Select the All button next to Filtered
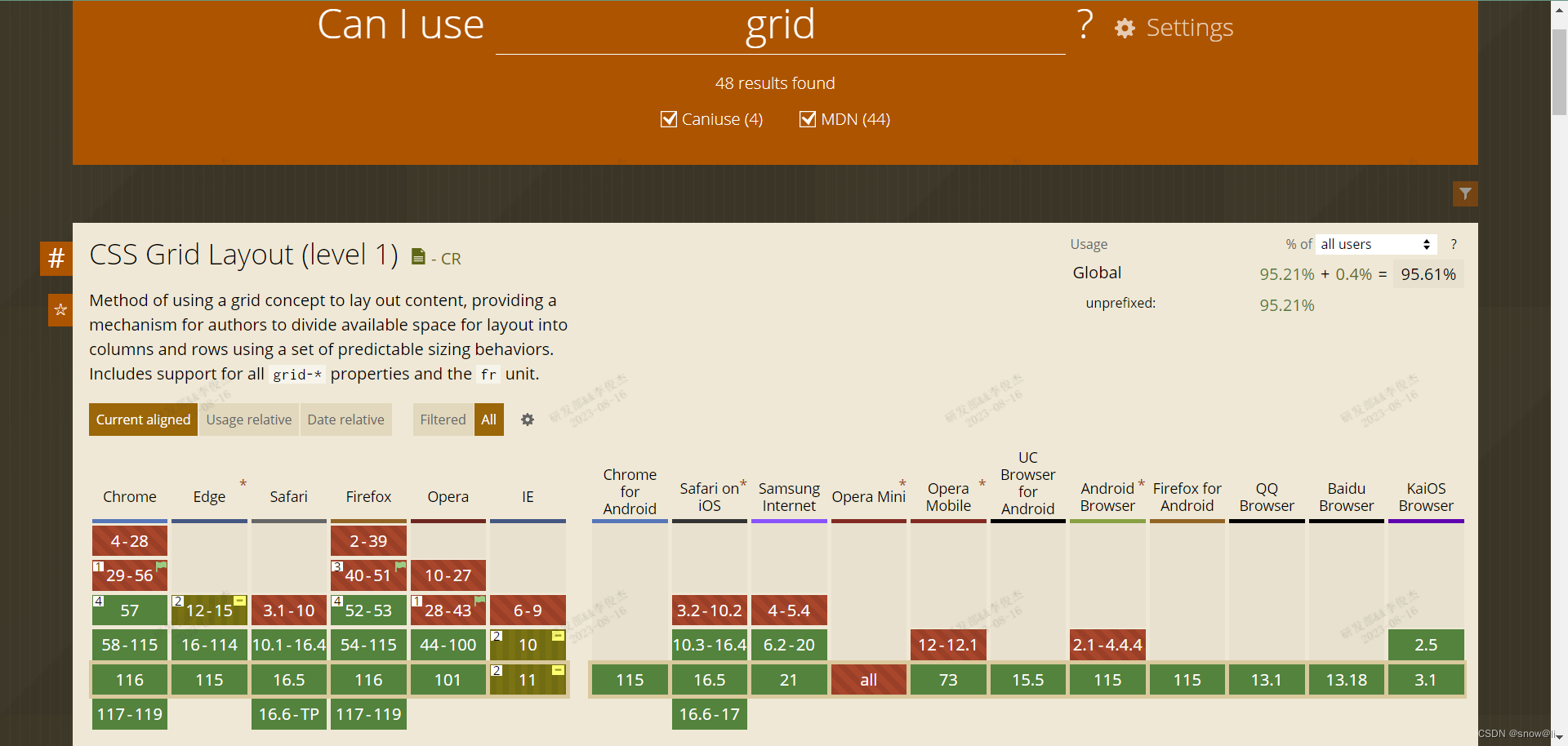The width and height of the screenshot is (1568, 746). [488, 420]
